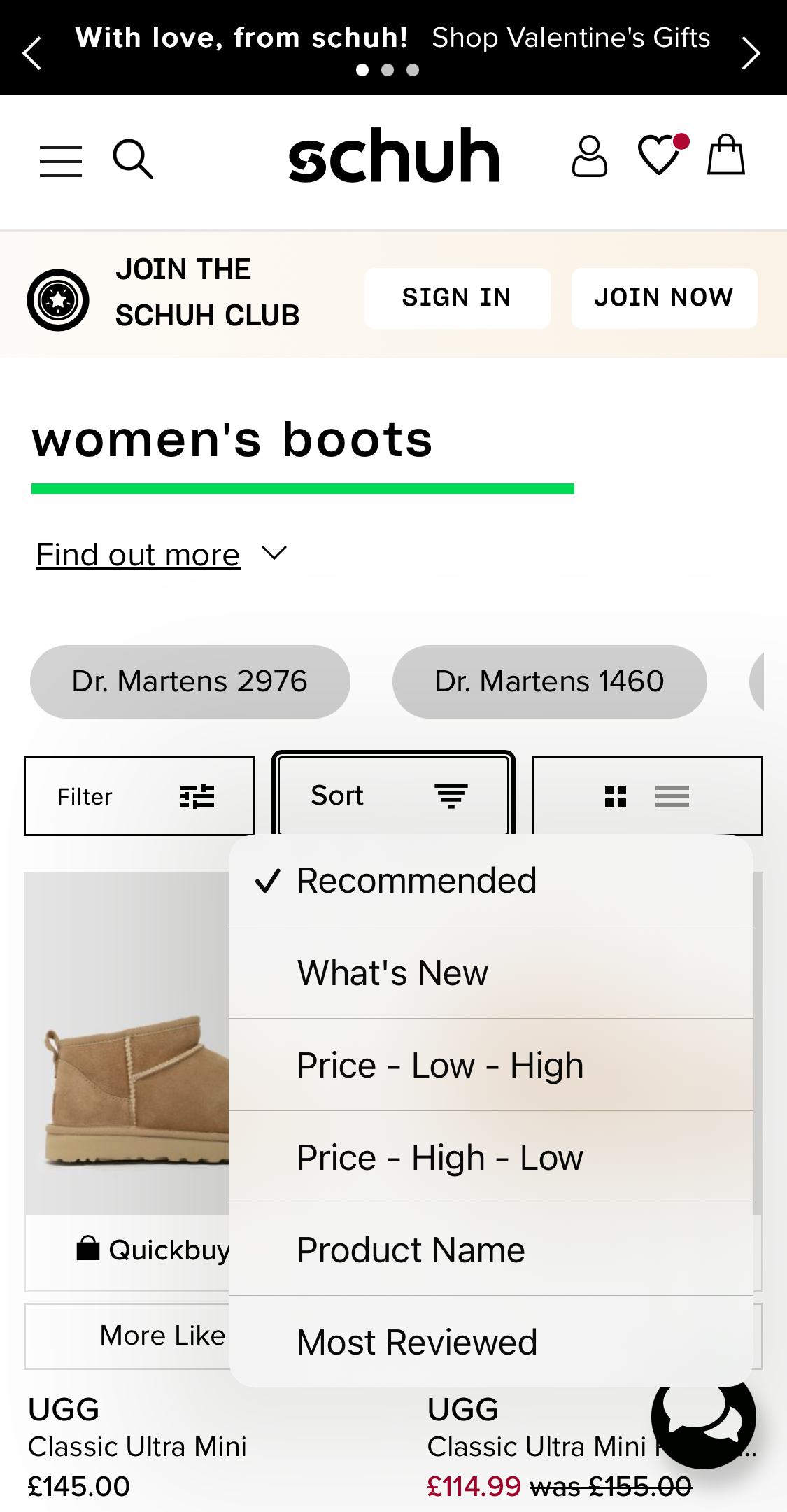Go to previous promo banner
Image resolution: width=787 pixels, height=1512 pixels.
[32, 53]
